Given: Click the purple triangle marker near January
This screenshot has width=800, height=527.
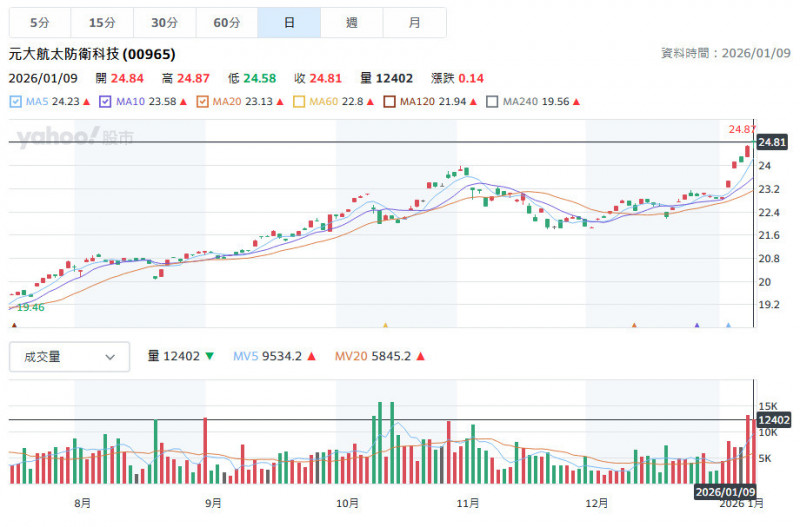Looking at the screenshot, I should [x=697, y=325].
